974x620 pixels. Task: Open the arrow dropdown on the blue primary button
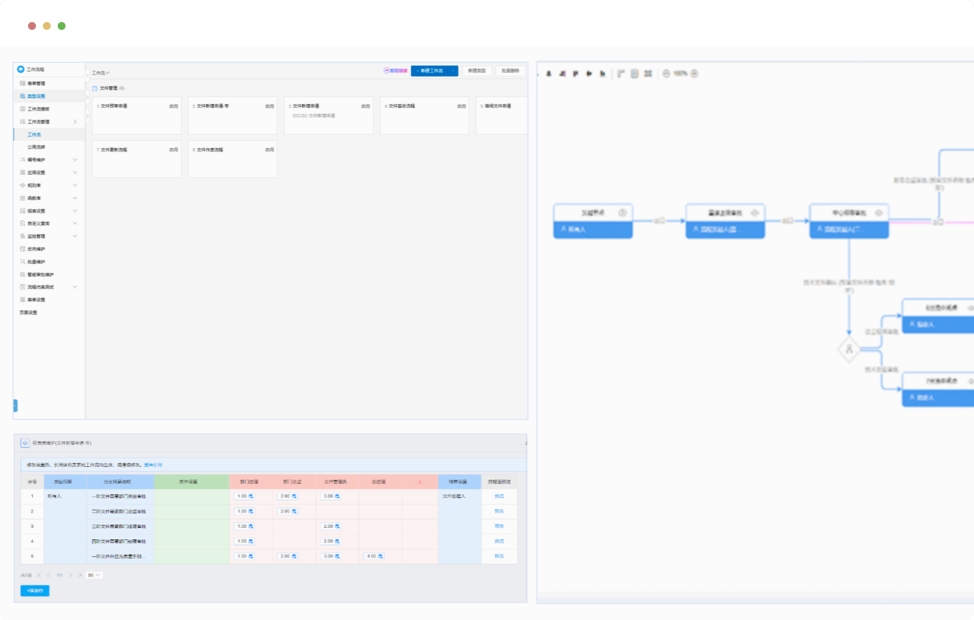(x=453, y=71)
